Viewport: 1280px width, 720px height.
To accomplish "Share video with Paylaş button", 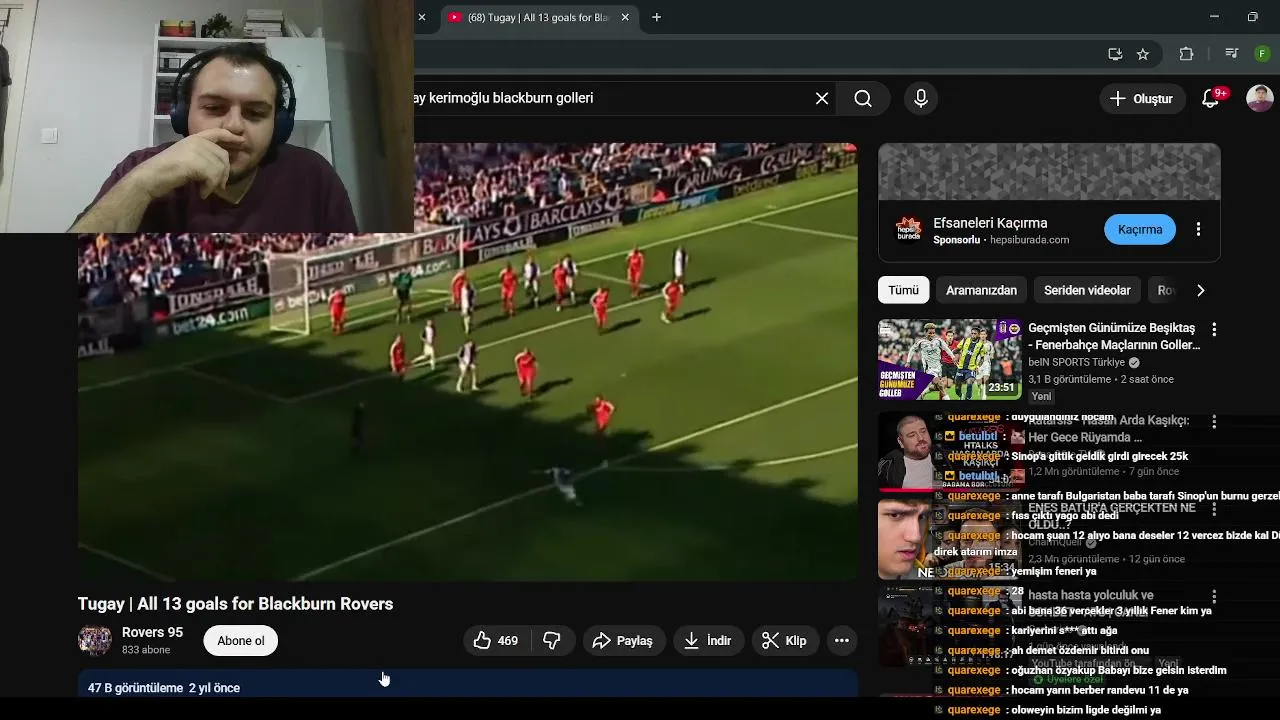I will click(x=622, y=641).
